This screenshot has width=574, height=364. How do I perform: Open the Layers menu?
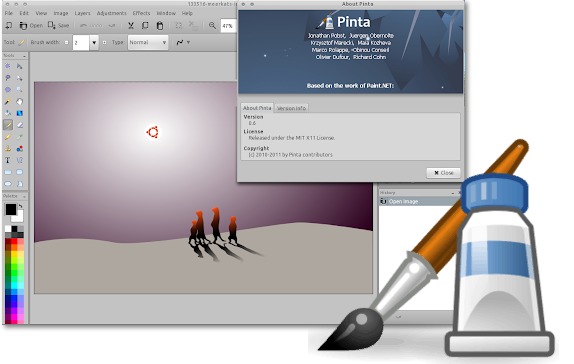tap(82, 13)
